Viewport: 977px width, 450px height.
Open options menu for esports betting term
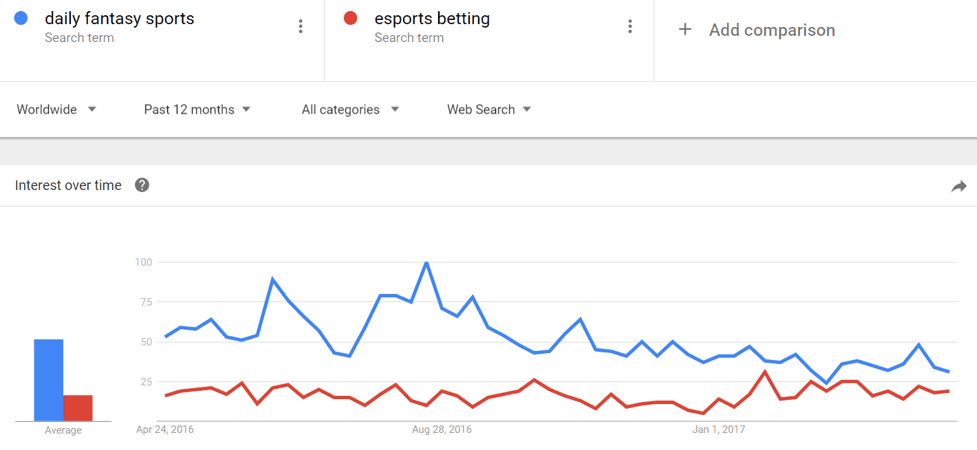click(630, 26)
